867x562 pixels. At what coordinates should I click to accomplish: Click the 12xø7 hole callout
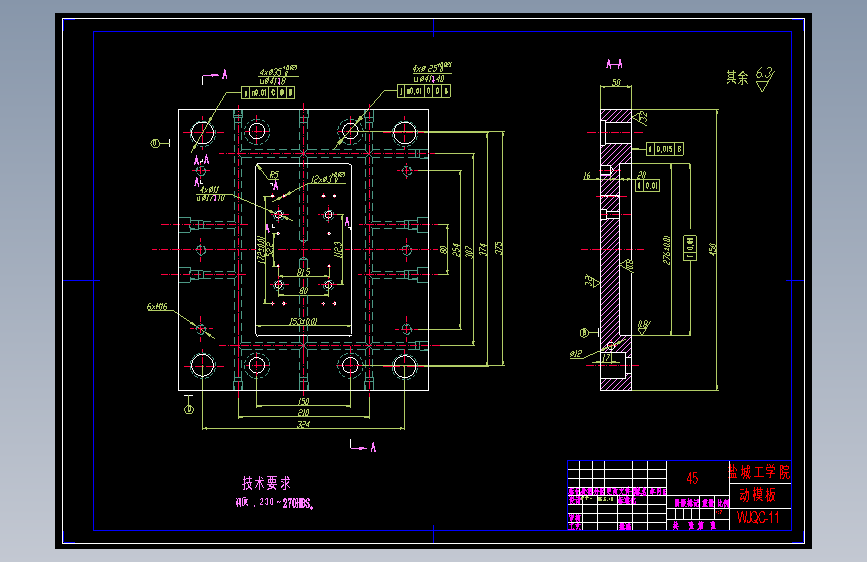[x=328, y=178]
